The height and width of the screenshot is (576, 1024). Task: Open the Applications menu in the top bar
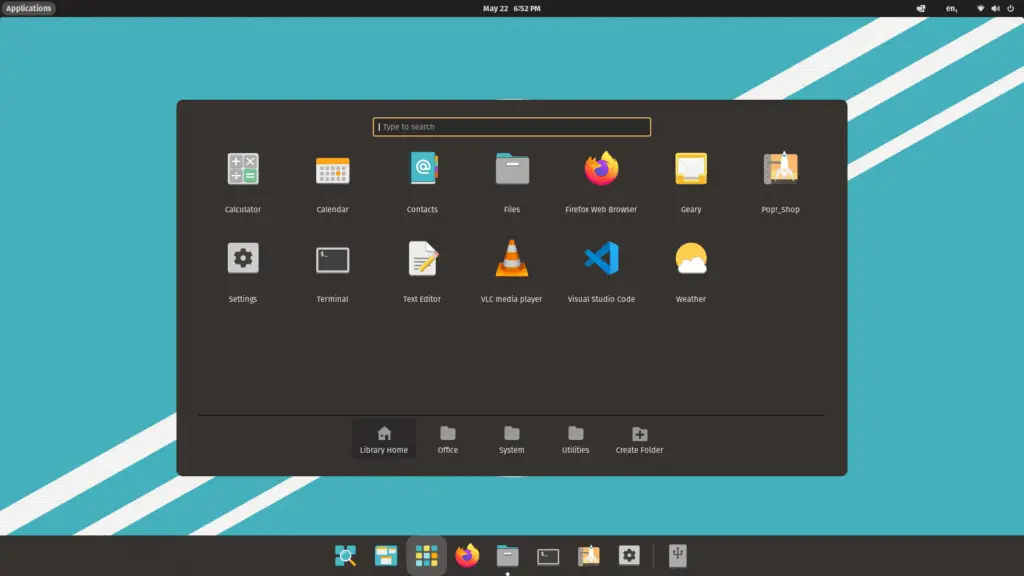click(x=29, y=8)
